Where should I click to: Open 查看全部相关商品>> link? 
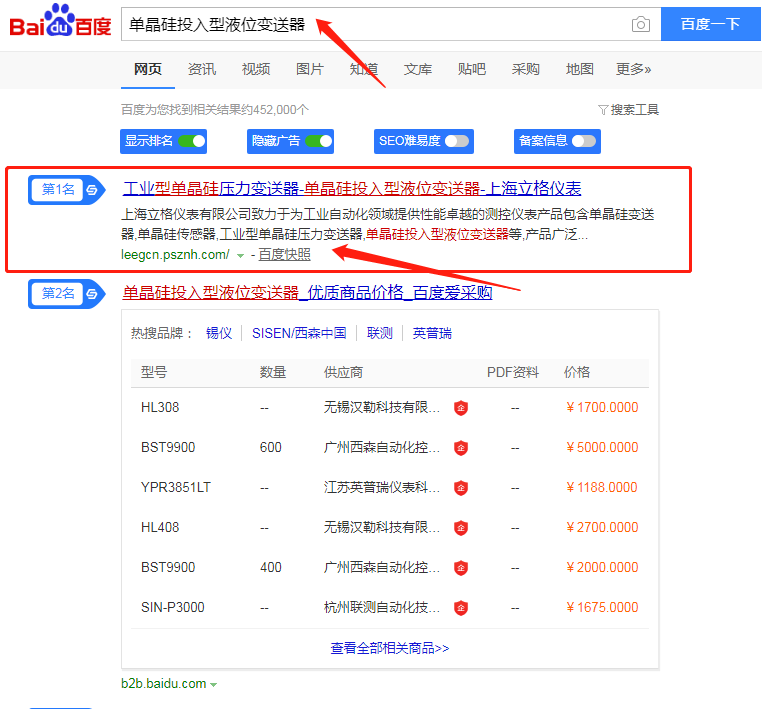point(390,648)
